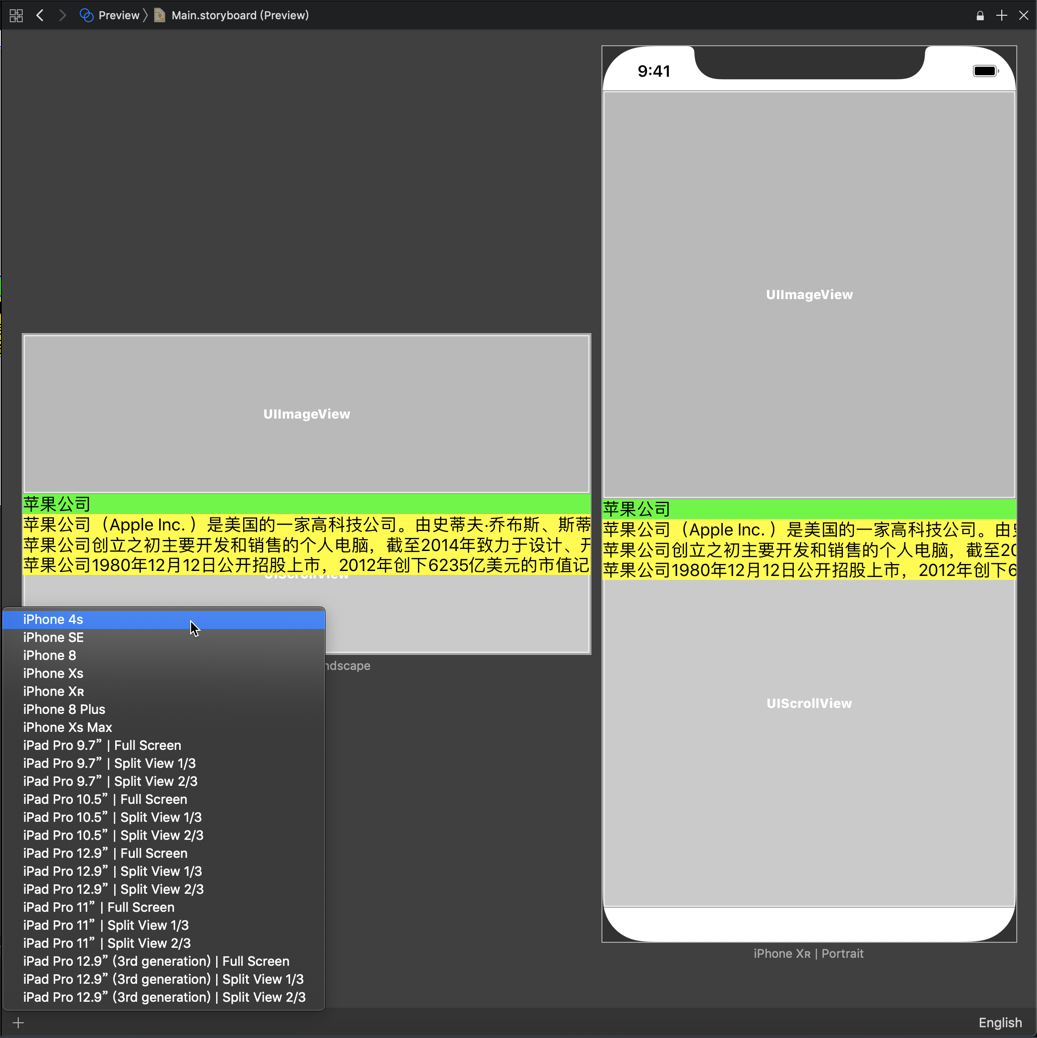This screenshot has height=1038, width=1037.
Task: Click yellow description text in landscape preview
Action: point(307,545)
